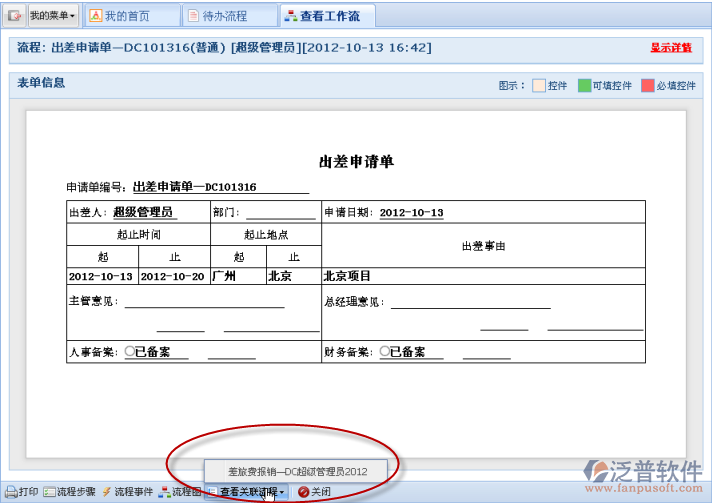
Task: Expand the 查看关联流程 dropdown arrow
Action: pos(282,492)
